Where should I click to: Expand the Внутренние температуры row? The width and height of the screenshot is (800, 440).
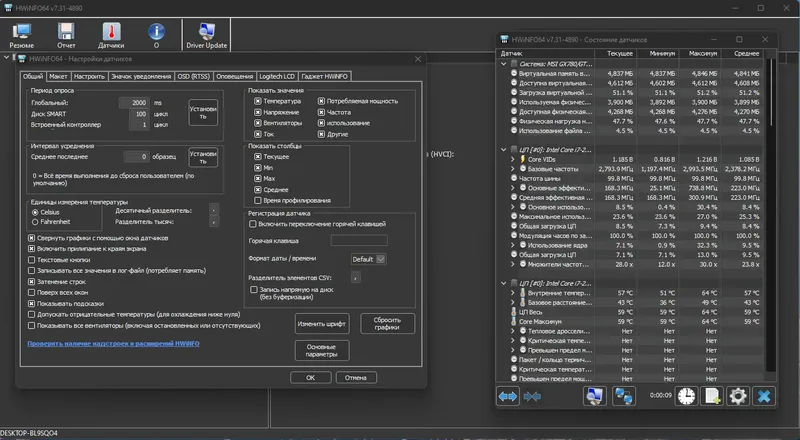[513, 293]
